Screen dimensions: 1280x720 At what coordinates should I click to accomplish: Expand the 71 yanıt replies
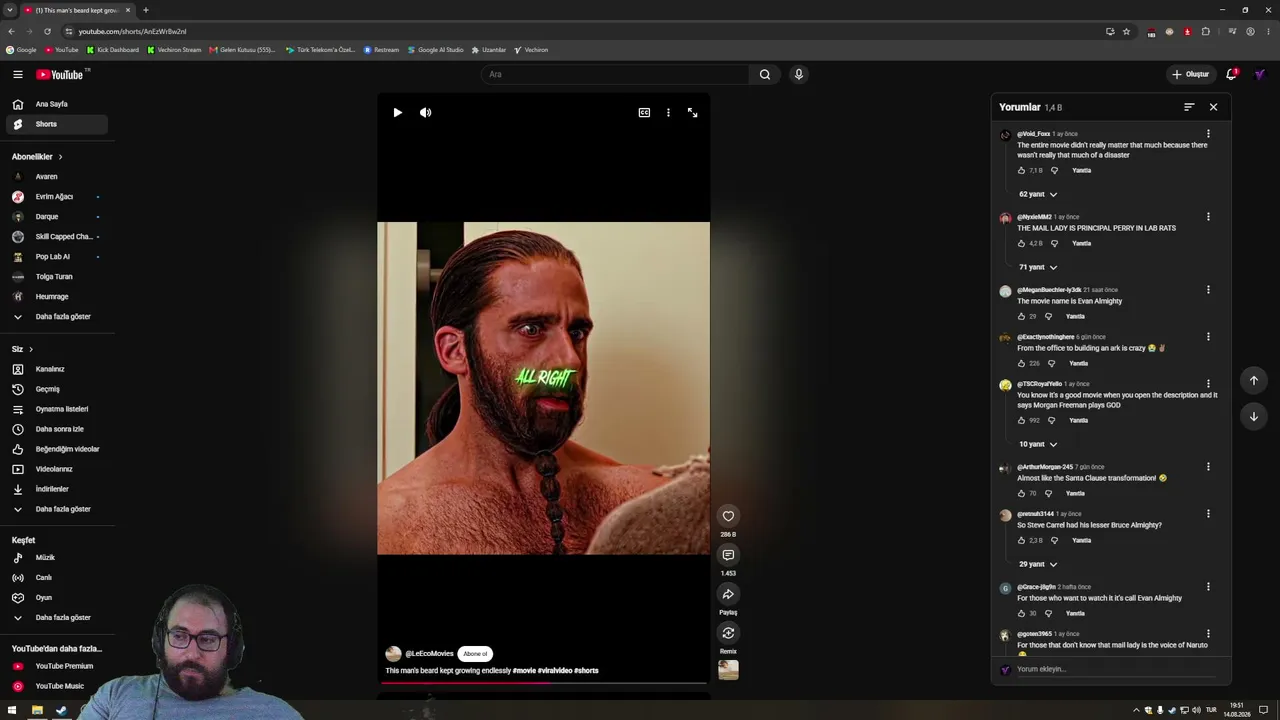tap(1038, 267)
